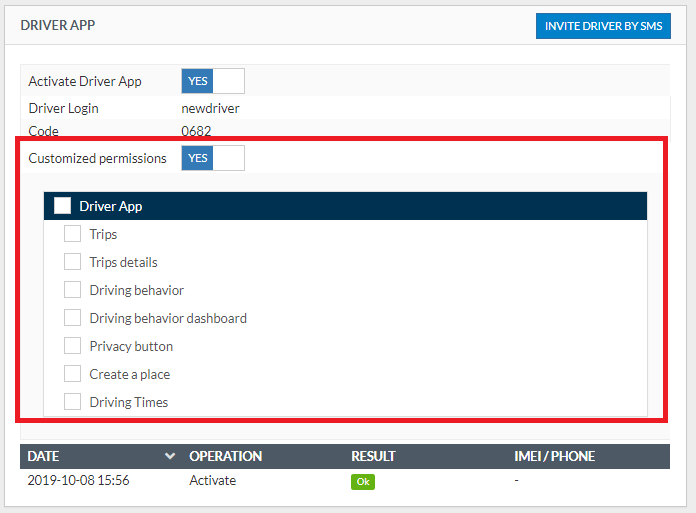Select the IMEI / Phone column header
Screen dimensions: 696x513
554,456
